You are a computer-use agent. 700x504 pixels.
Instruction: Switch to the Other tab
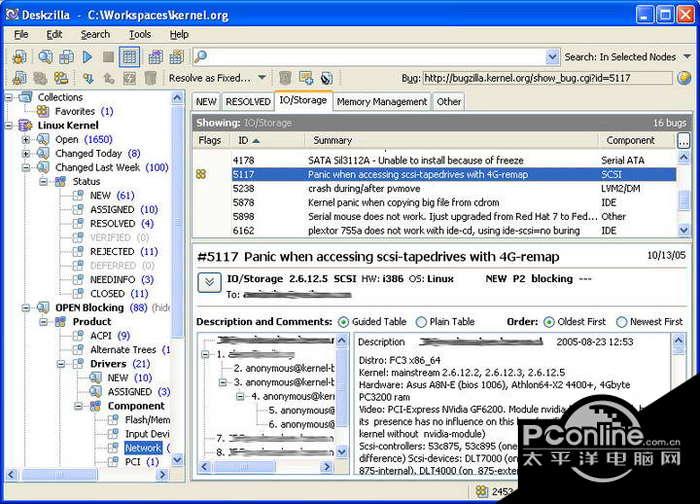click(449, 102)
